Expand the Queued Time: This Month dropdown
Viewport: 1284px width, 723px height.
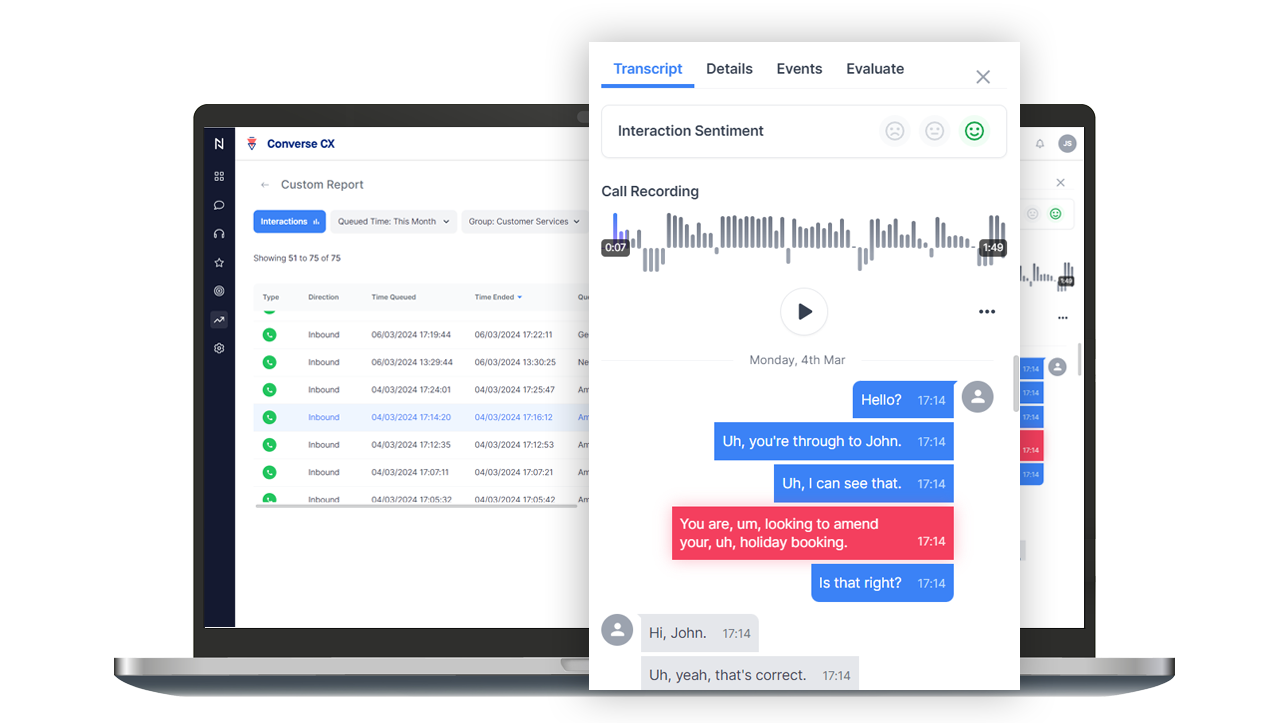coord(393,221)
